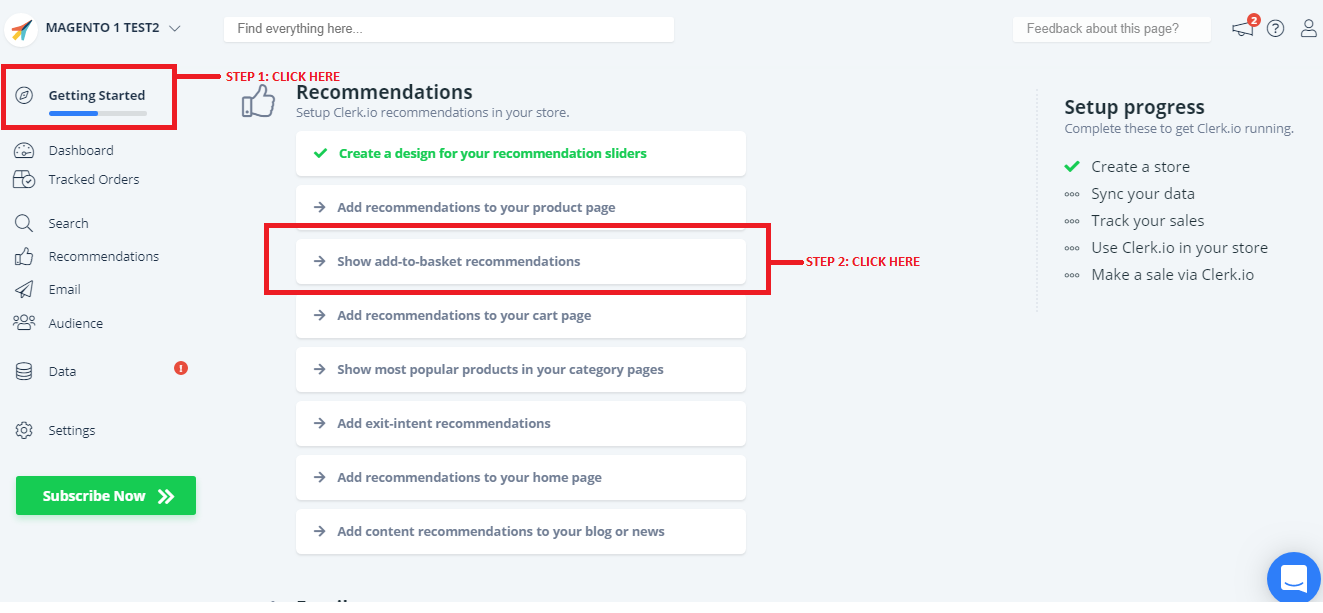This screenshot has width=1323, height=613.
Task: Open the Data menu item
Action: [62, 372]
